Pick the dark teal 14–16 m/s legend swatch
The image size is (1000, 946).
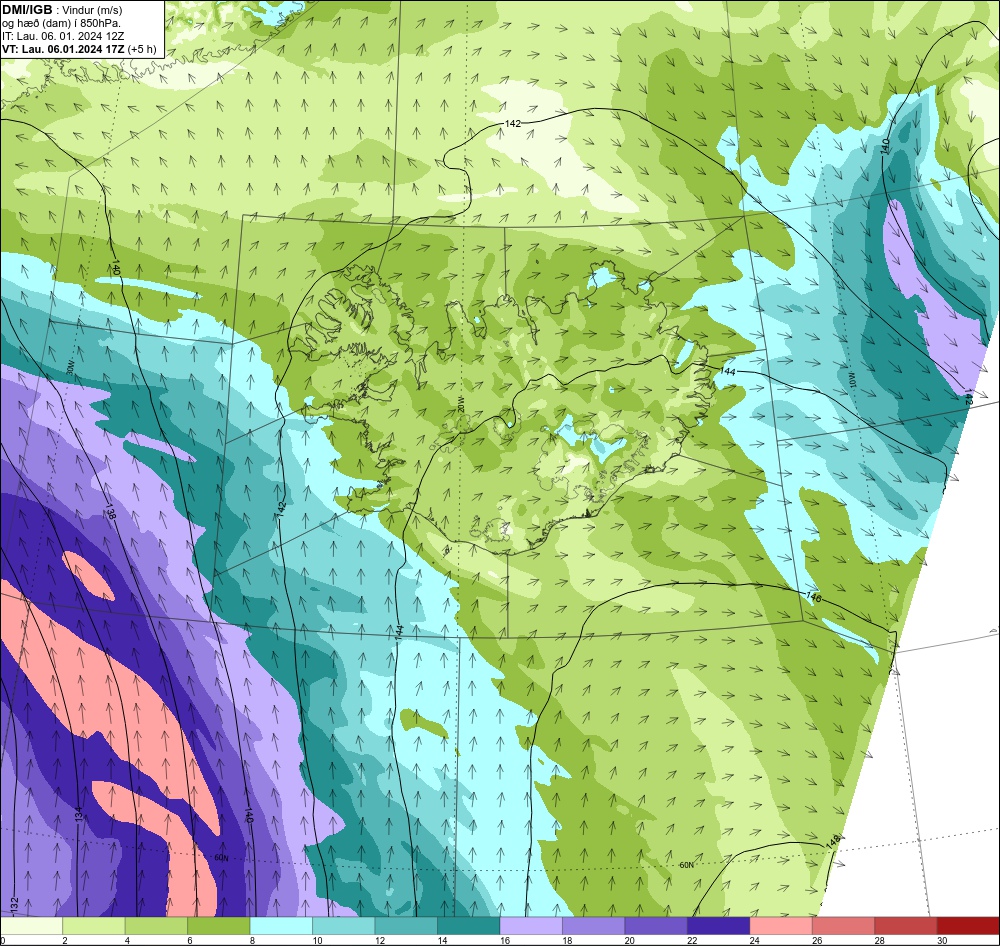point(469,926)
